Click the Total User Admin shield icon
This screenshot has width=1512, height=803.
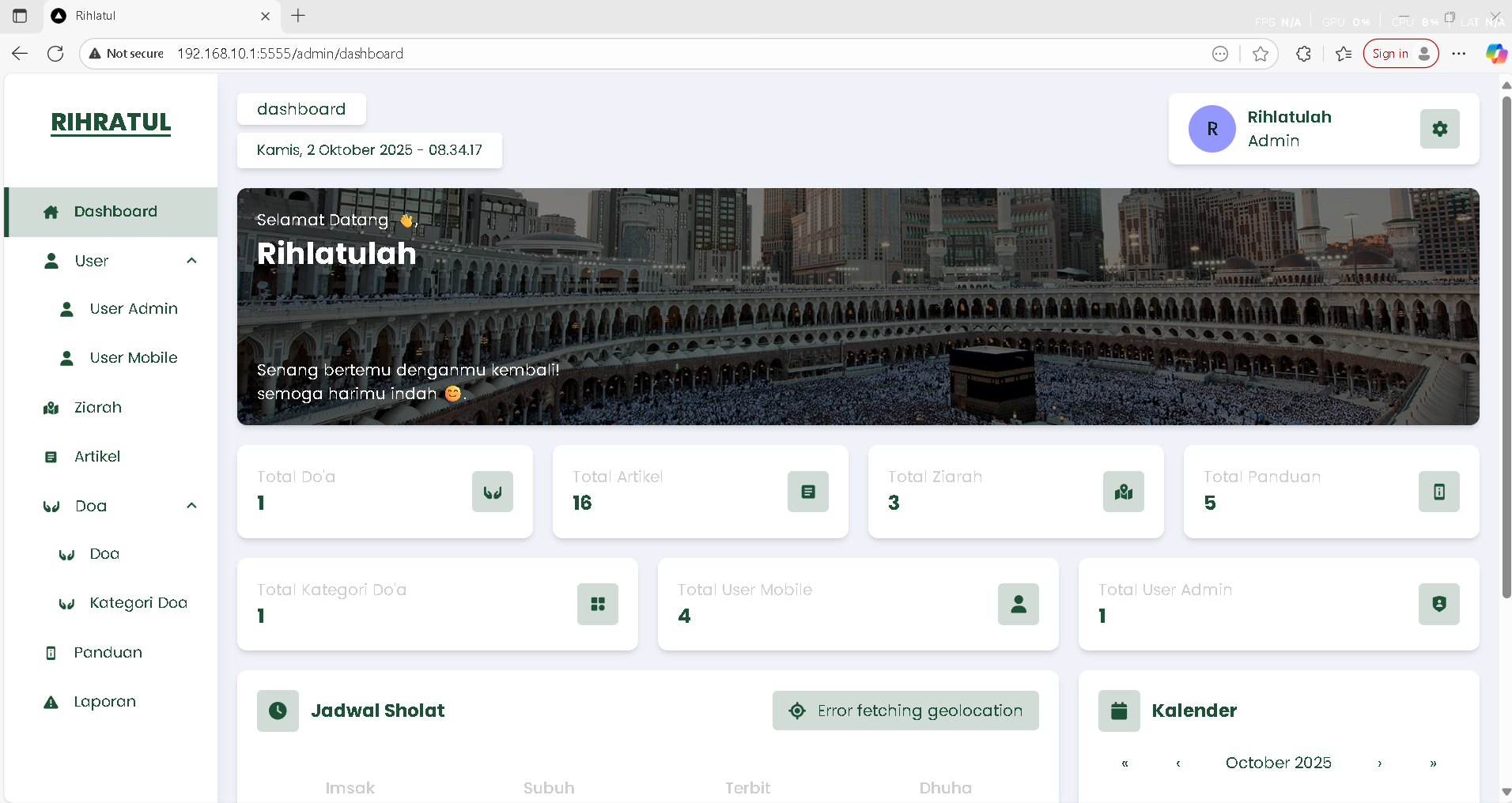coord(1438,605)
